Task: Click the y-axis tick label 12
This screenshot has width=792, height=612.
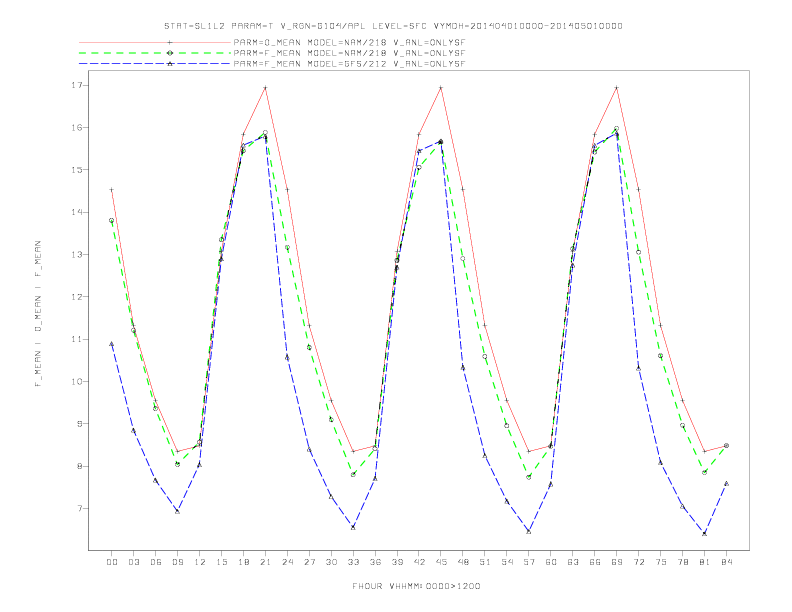Action: [x=77, y=297]
